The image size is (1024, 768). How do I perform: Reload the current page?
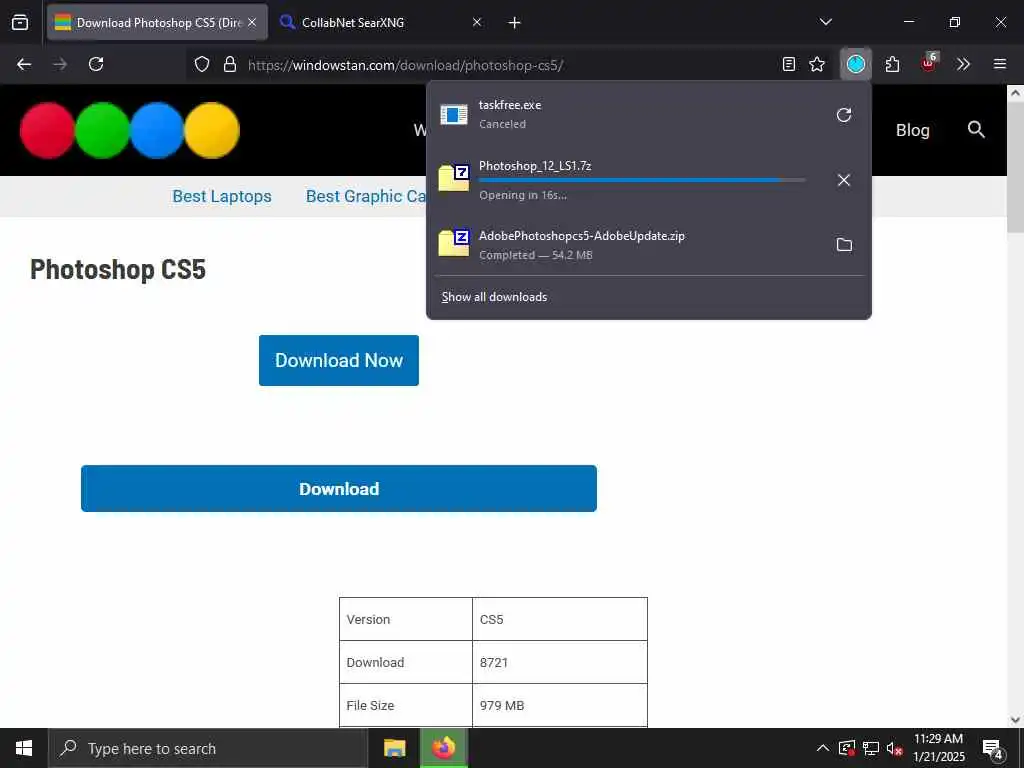pyautogui.click(x=96, y=64)
